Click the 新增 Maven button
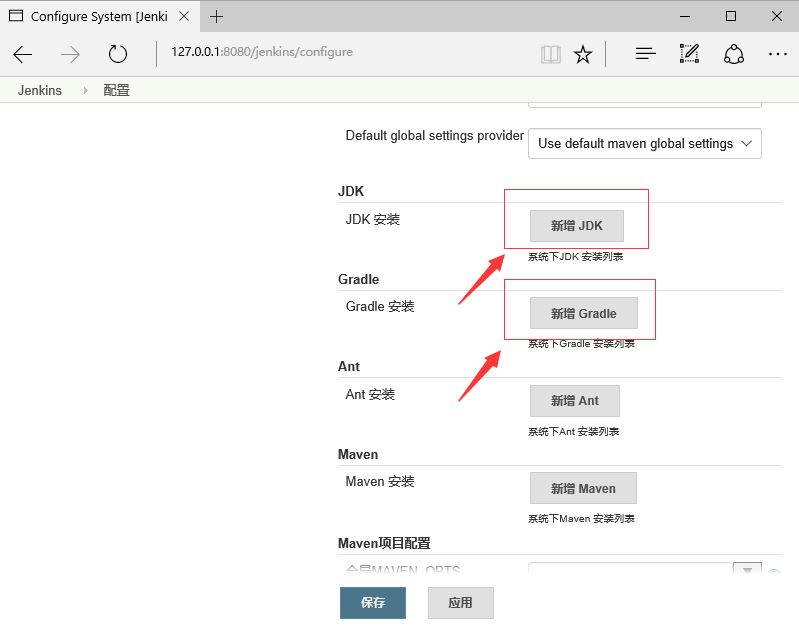 (x=583, y=488)
